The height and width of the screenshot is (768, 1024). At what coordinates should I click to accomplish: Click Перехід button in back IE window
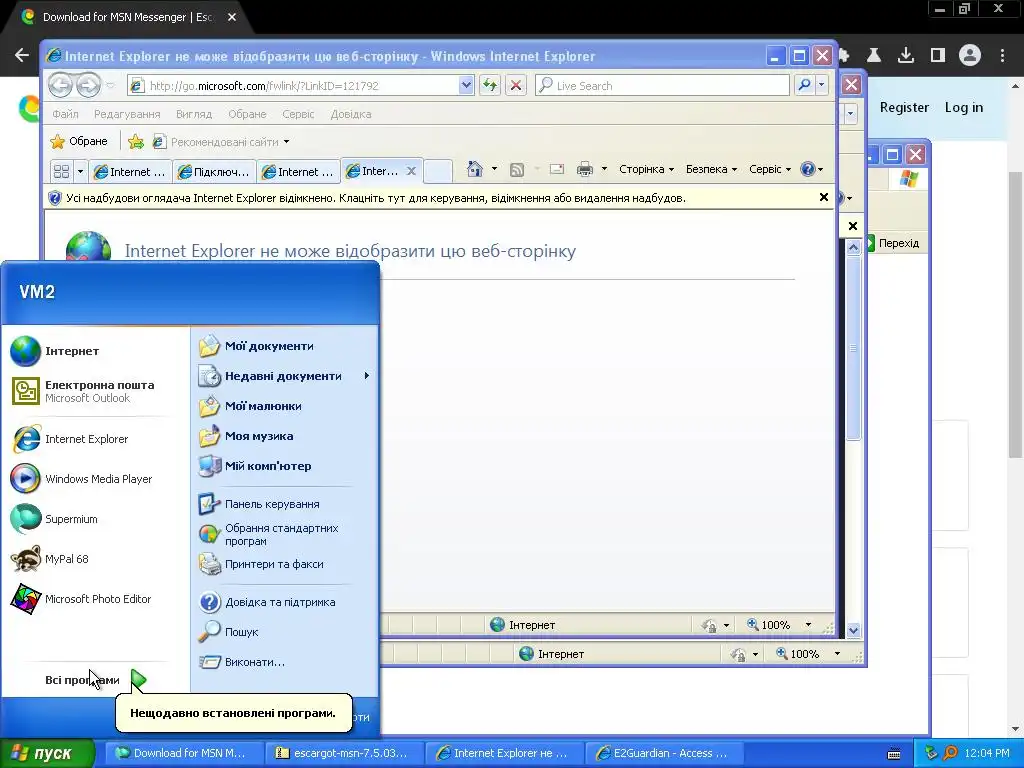coord(893,243)
